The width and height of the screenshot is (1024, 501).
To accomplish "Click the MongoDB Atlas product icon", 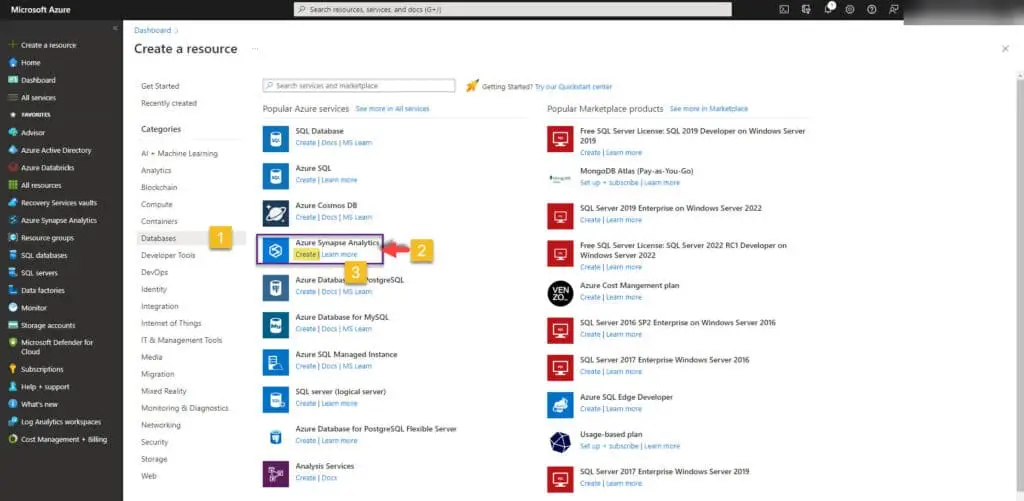I will (560, 177).
